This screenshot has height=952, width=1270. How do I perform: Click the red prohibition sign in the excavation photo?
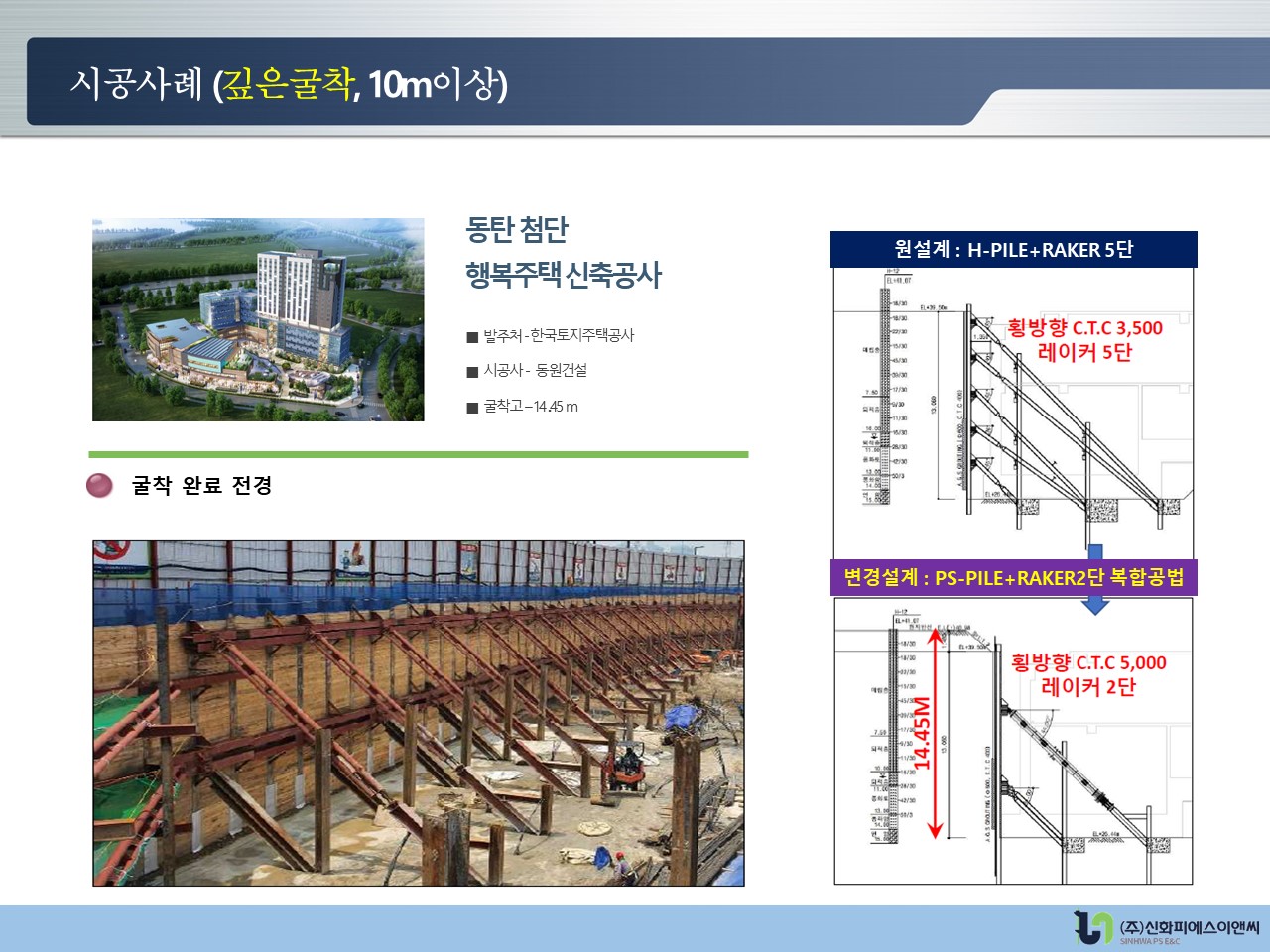pyautogui.click(x=112, y=549)
